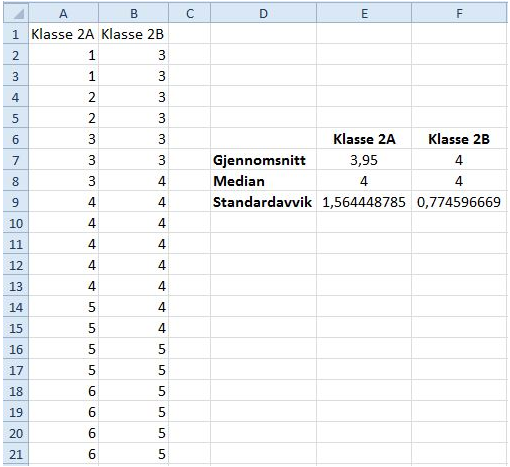Image resolution: width=510 pixels, height=467 pixels.
Task: Select row 1 header
Action: pos(16,34)
